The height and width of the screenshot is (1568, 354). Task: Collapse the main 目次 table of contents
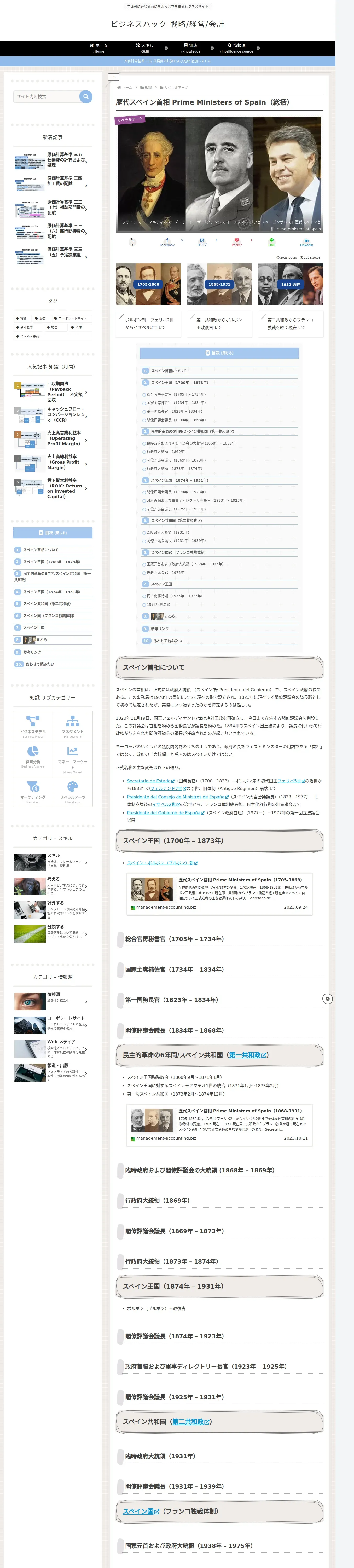[219, 353]
